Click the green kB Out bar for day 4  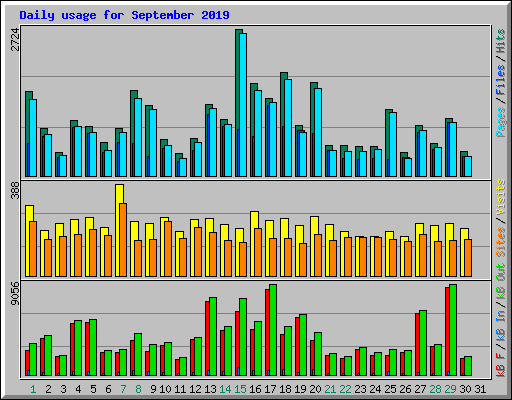tap(78, 348)
